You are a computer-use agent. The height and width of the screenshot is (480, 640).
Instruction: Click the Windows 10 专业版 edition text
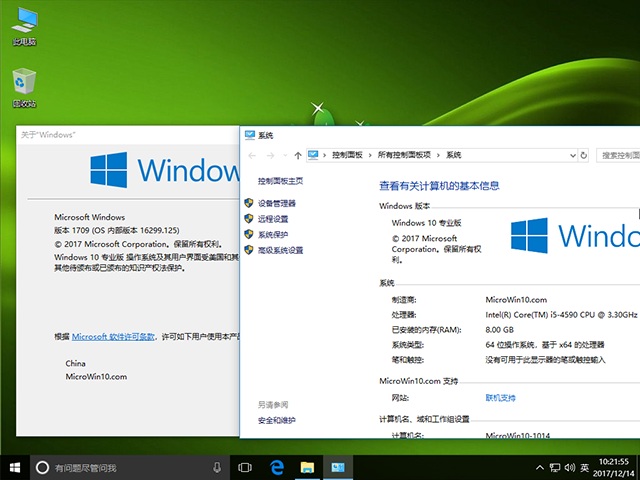[x=426, y=223]
